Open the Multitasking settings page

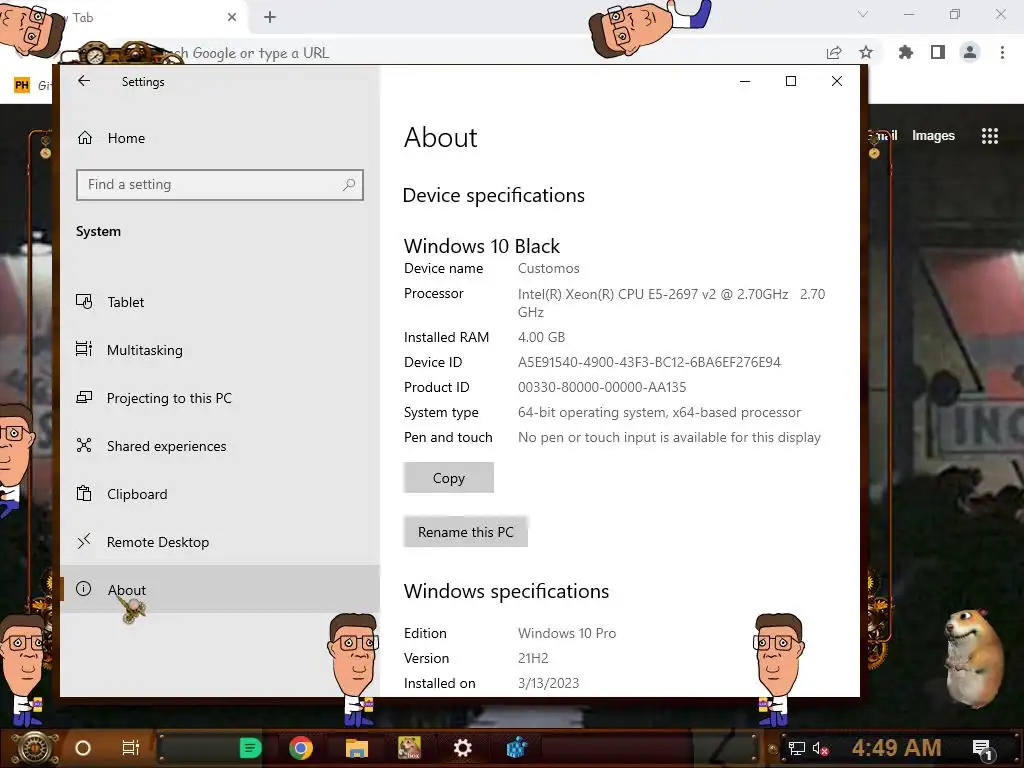coord(219,350)
